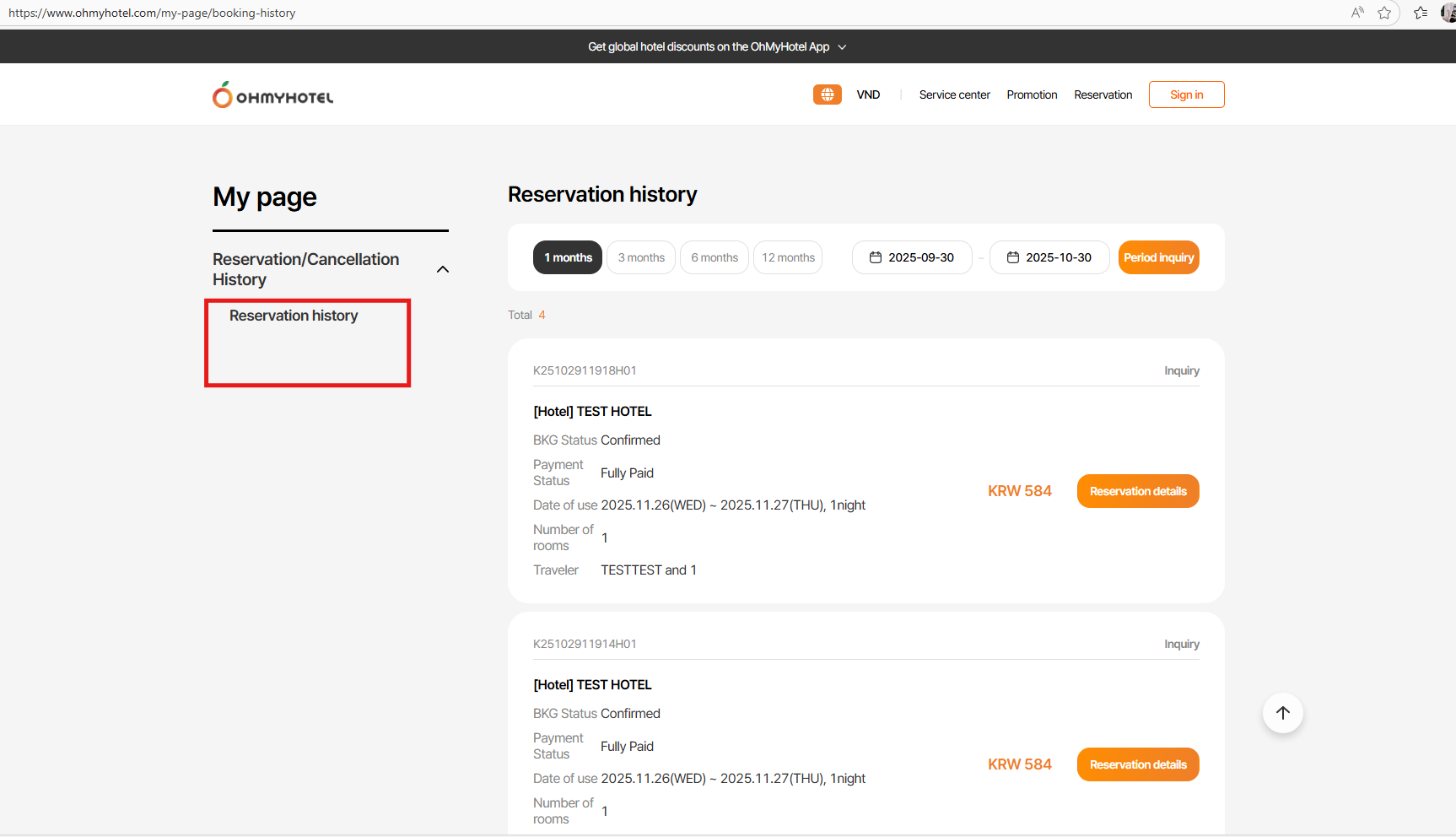Click booking number K25102911918H01
The height and width of the screenshot is (837, 1456).
tap(585, 370)
